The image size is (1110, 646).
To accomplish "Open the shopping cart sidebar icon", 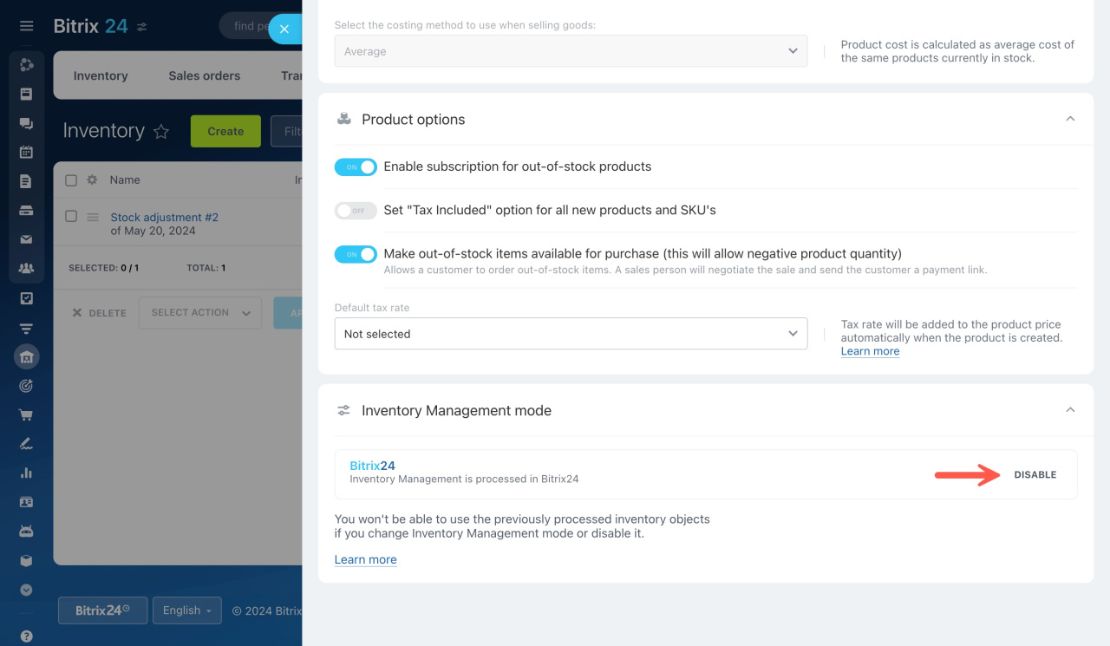I will (x=26, y=415).
